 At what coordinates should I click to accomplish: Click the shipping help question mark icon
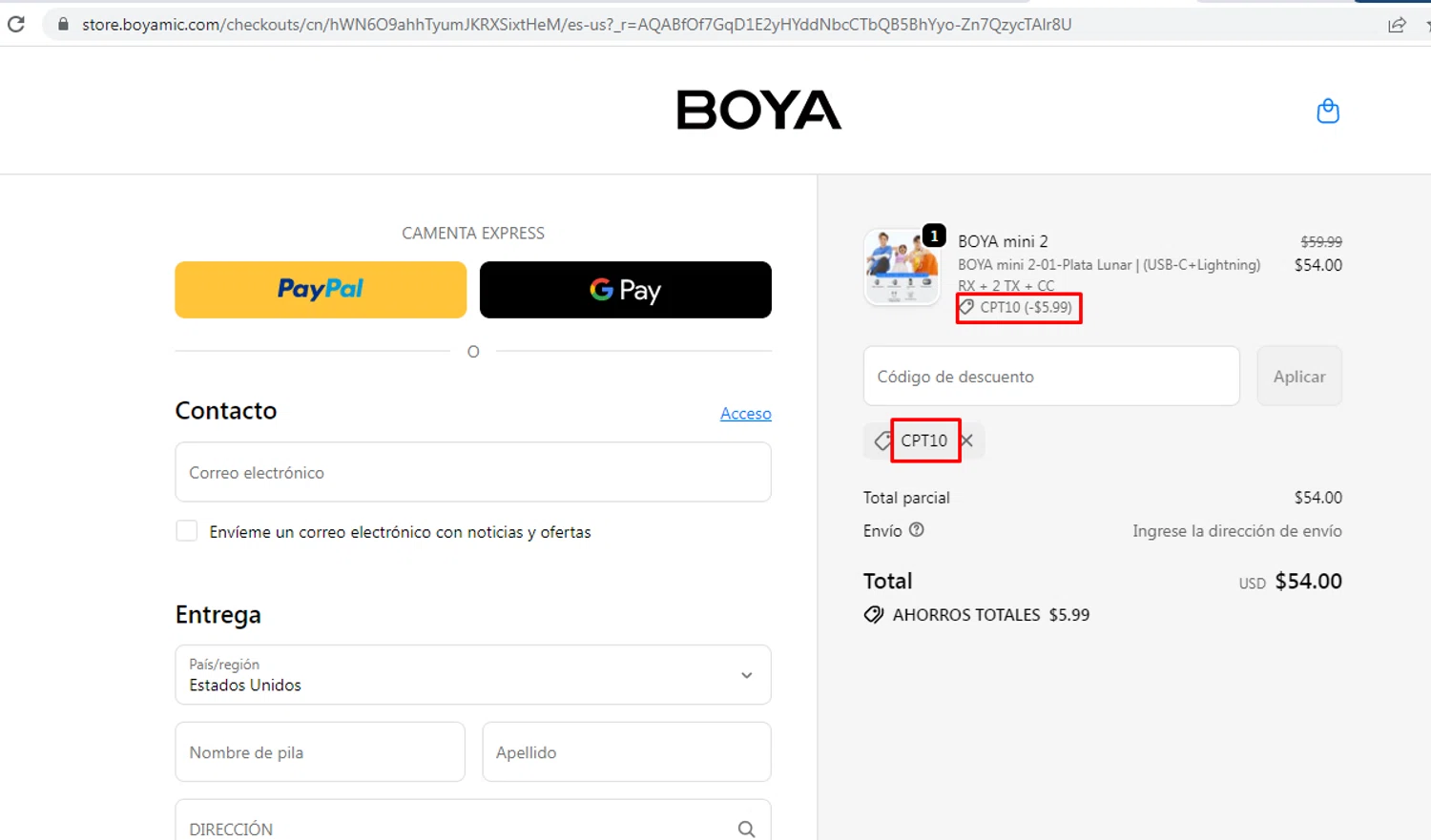coord(917,530)
